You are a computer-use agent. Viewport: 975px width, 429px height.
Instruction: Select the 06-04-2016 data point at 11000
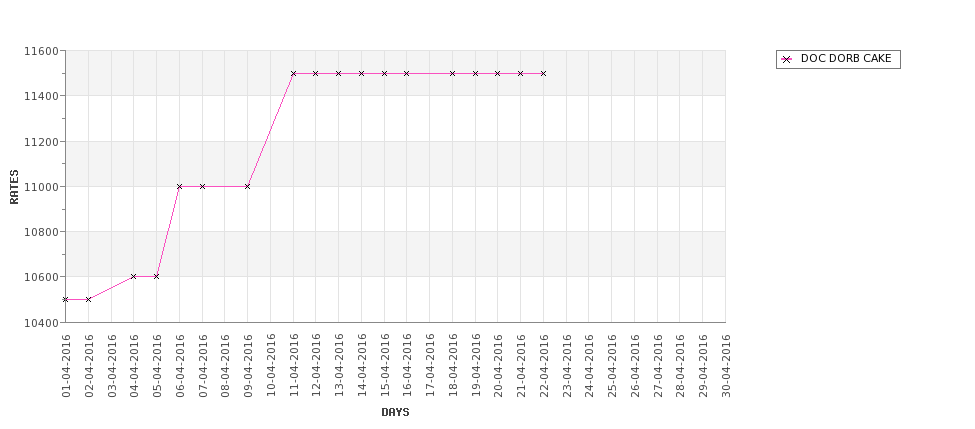coord(179,187)
